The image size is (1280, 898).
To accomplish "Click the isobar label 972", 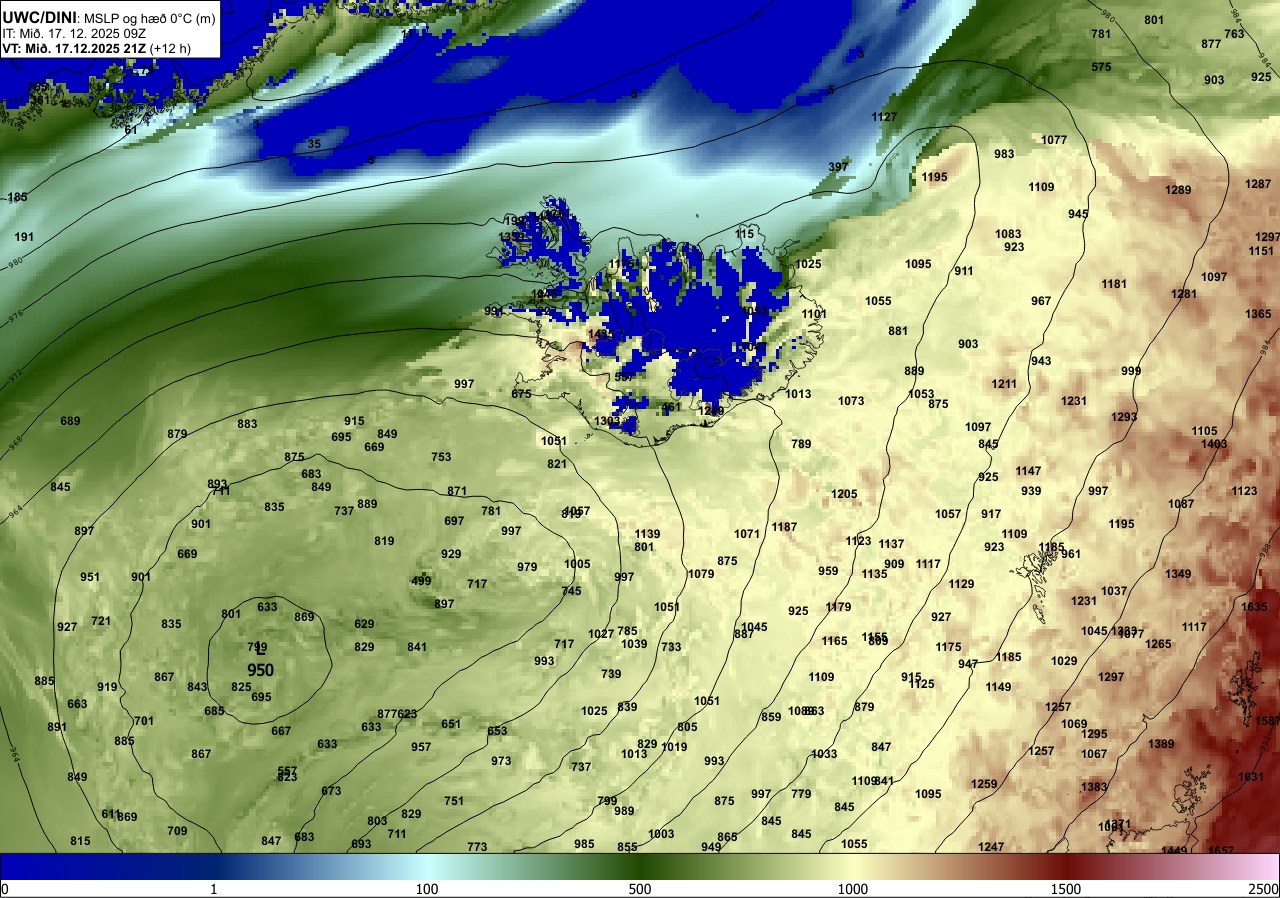I will tap(14, 376).
